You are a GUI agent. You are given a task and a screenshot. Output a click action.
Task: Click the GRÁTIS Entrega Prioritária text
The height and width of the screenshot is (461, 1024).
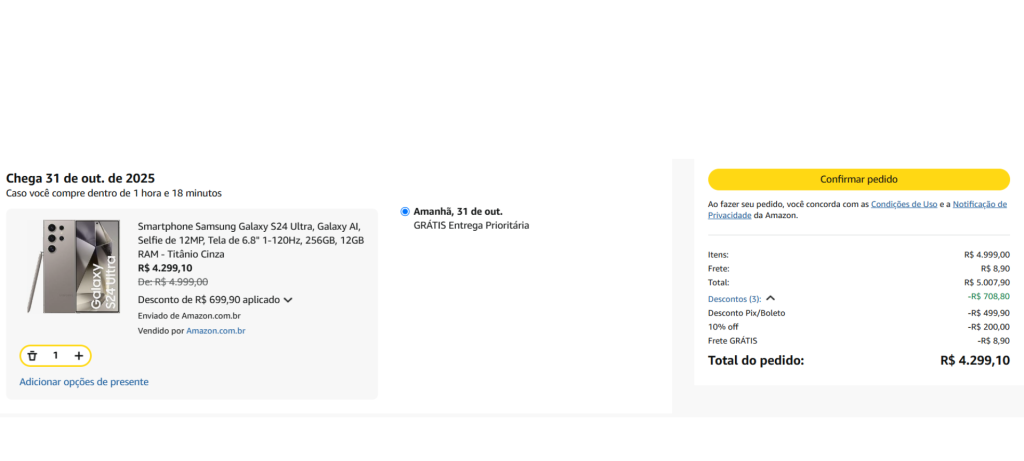coord(471,226)
